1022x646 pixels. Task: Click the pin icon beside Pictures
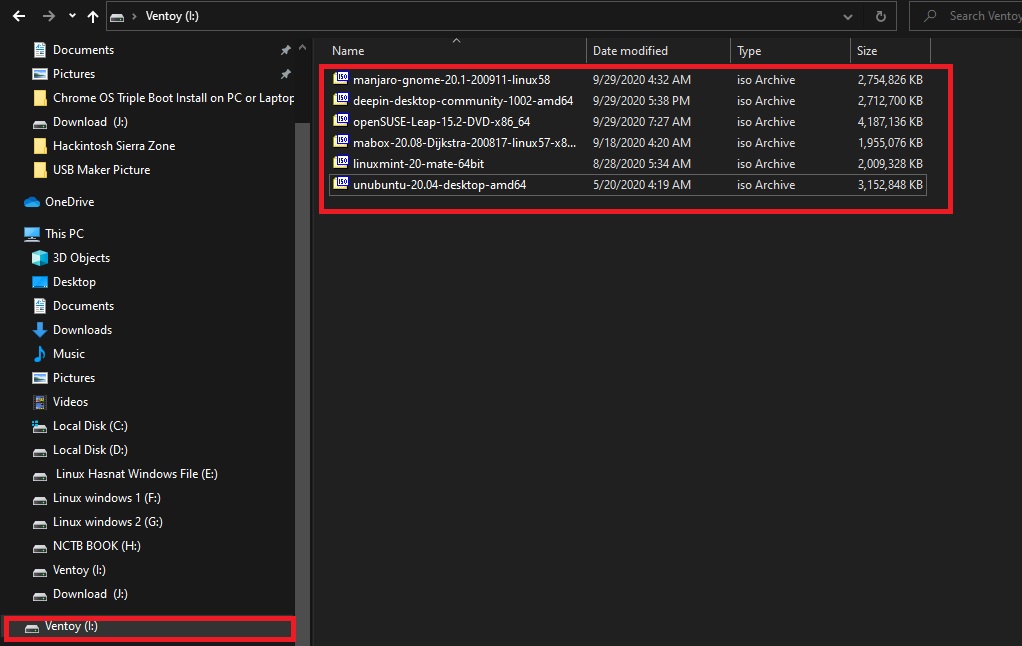[x=285, y=74]
